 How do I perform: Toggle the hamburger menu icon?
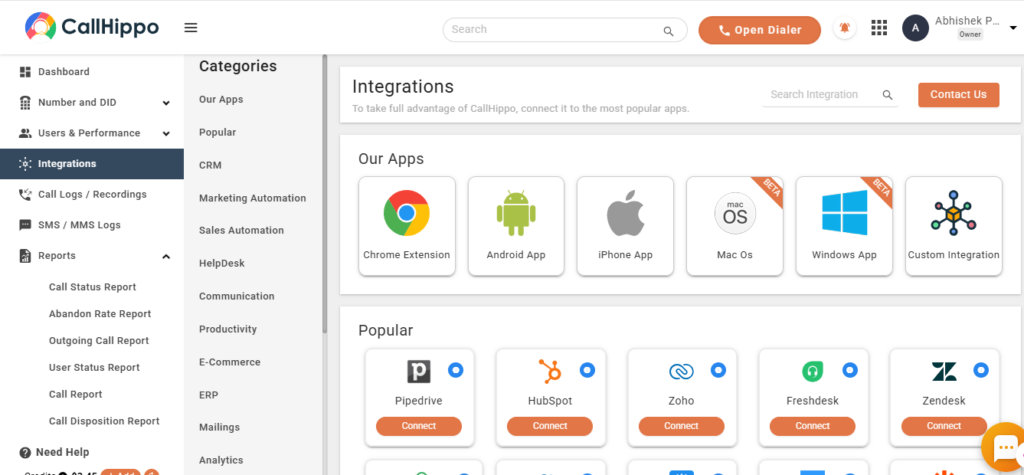tap(191, 28)
